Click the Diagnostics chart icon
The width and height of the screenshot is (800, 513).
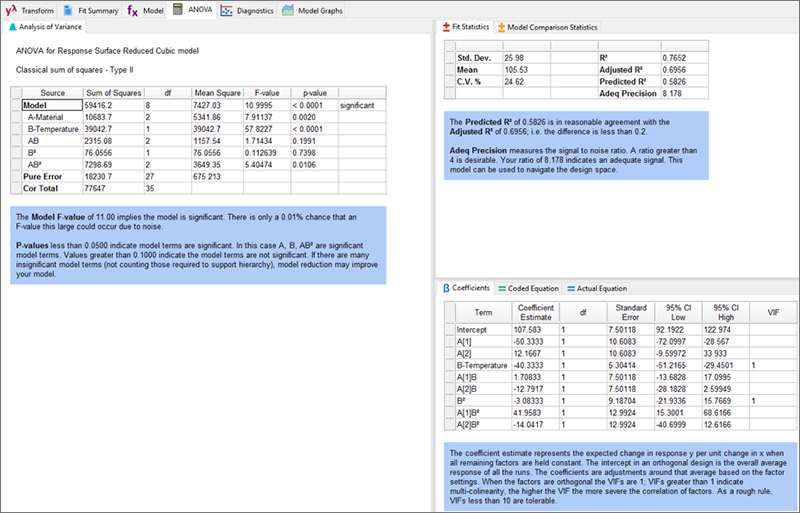click(x=227, y=9)
